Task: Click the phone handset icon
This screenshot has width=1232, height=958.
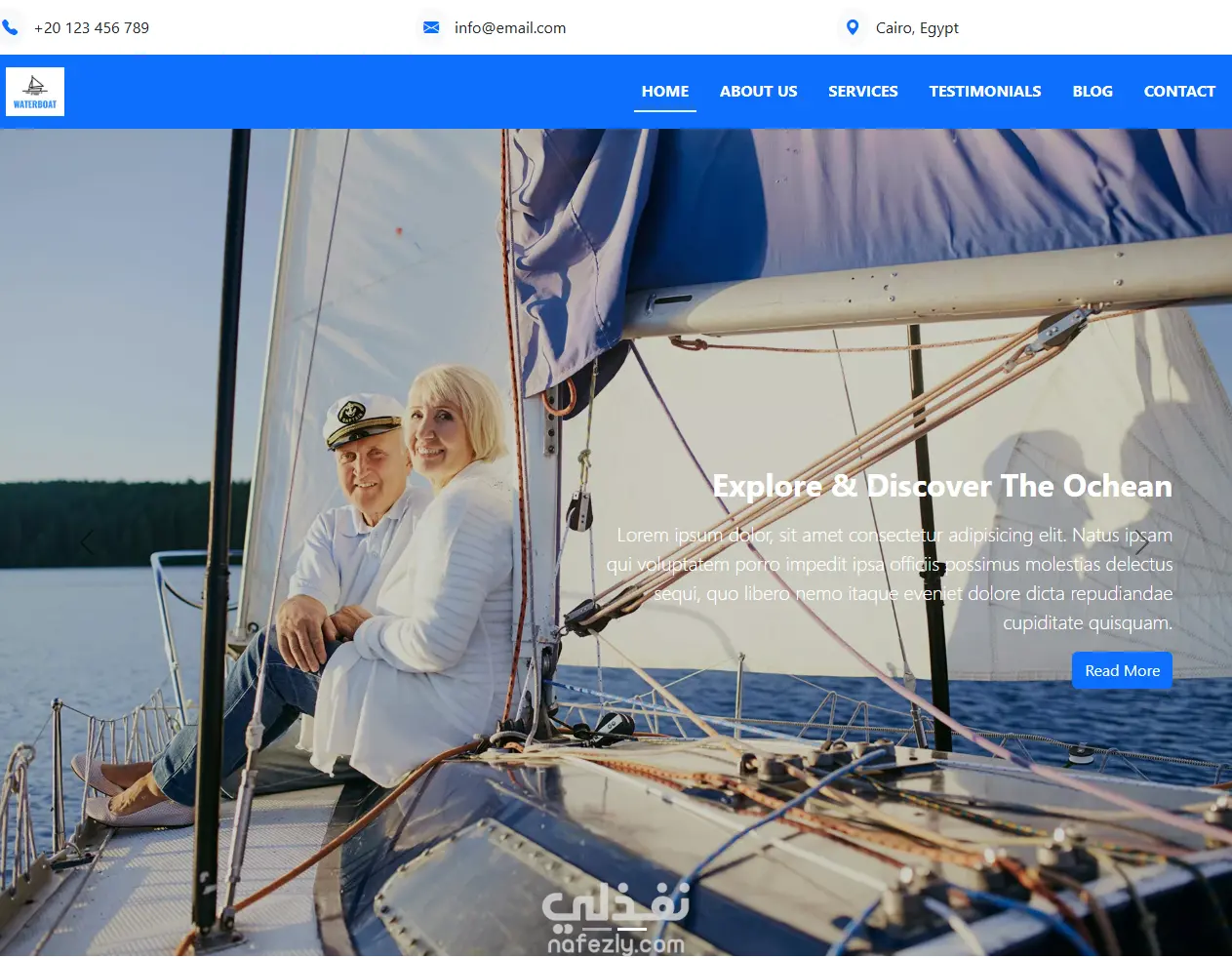Action: point(10,27)
